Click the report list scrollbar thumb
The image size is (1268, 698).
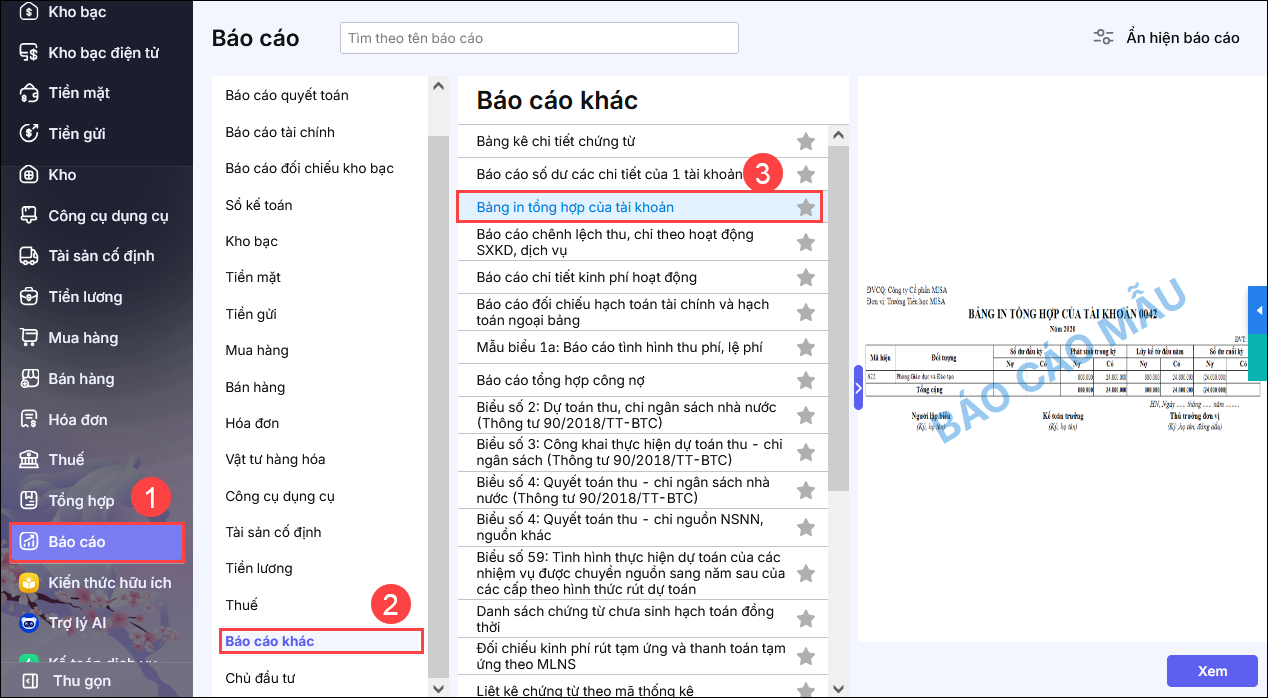tap(838, 320)
